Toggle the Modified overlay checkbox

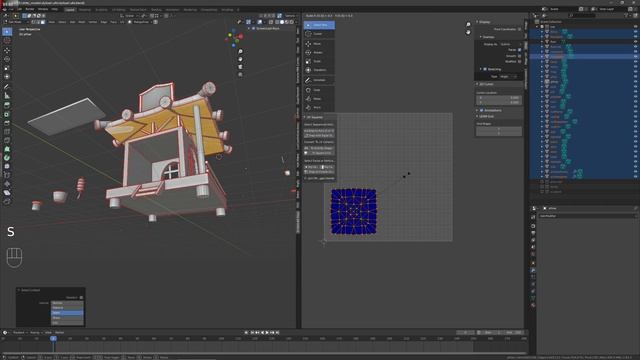click(x=520, y=62)
